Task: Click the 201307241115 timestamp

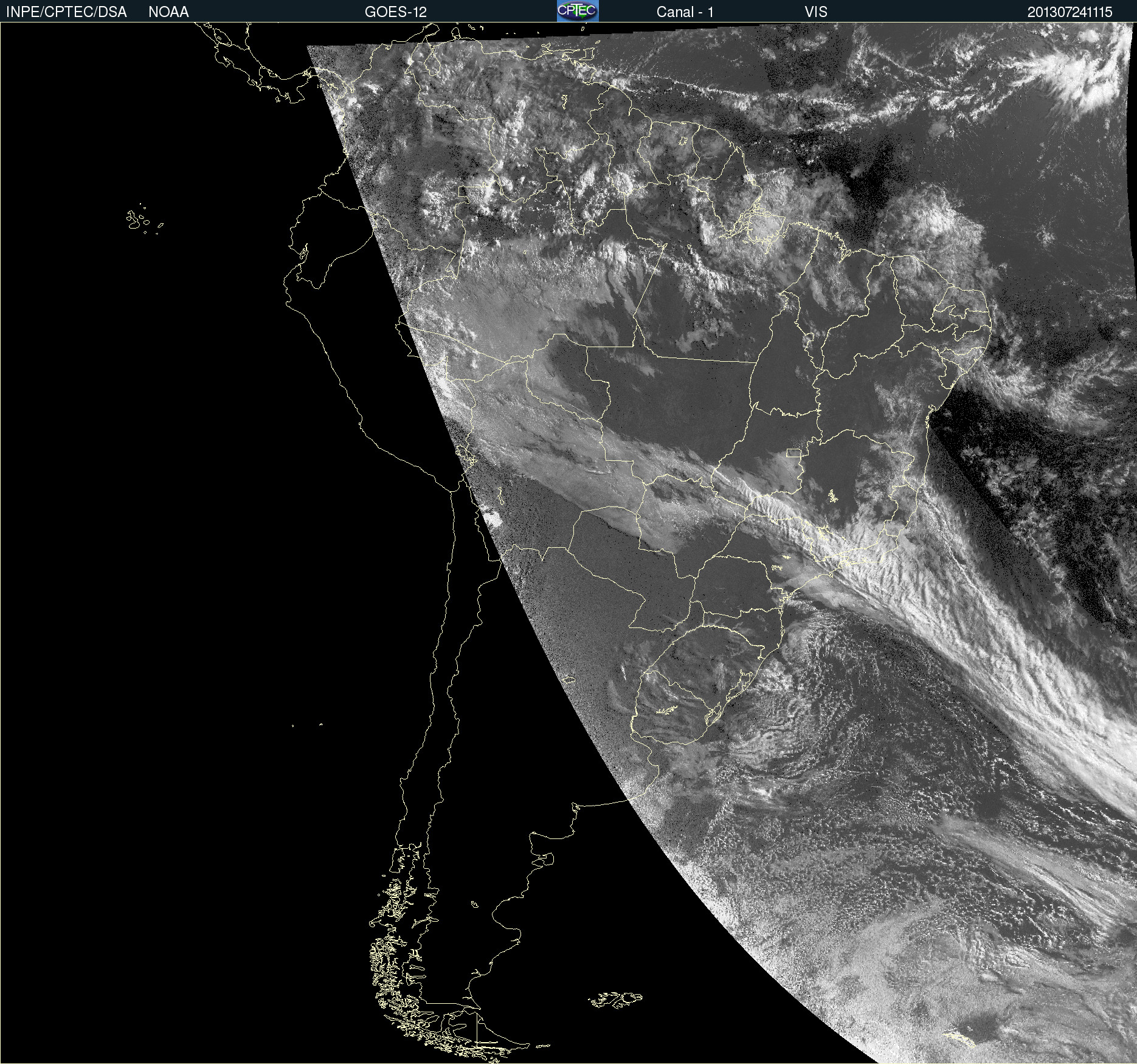Action: (1070, 12)
